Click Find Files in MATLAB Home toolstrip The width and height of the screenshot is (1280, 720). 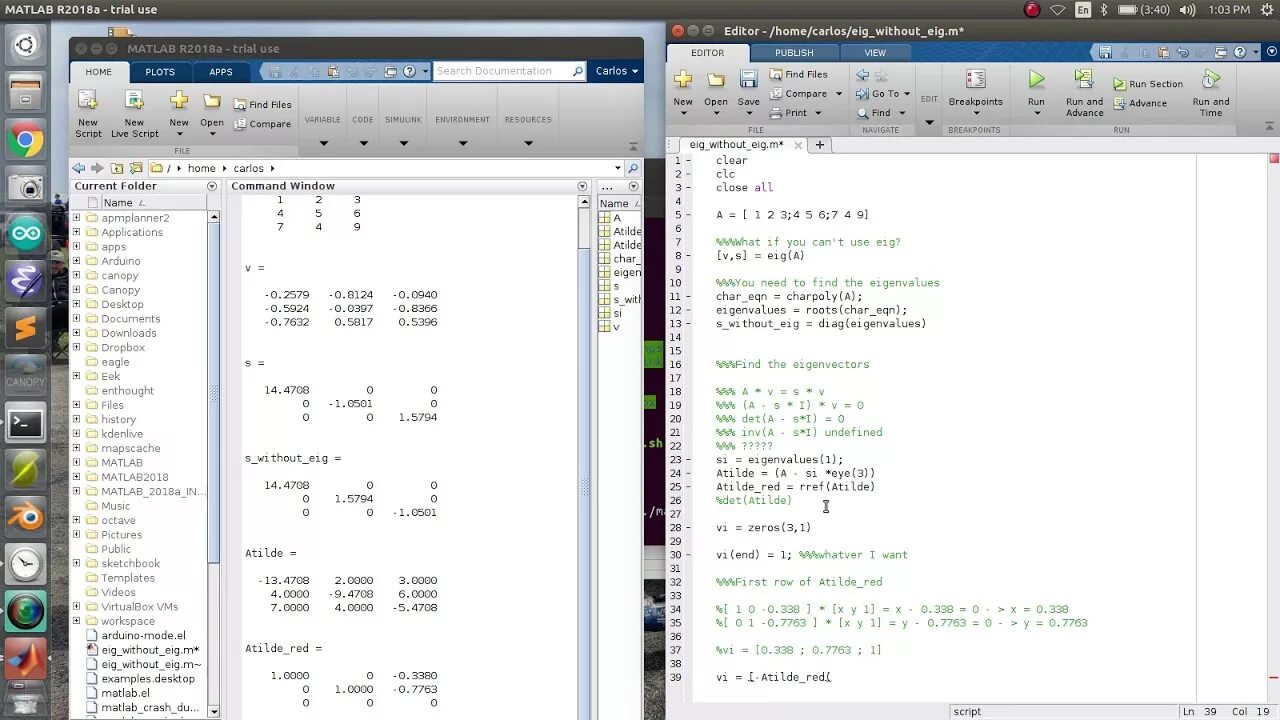(x=262, y=104)
